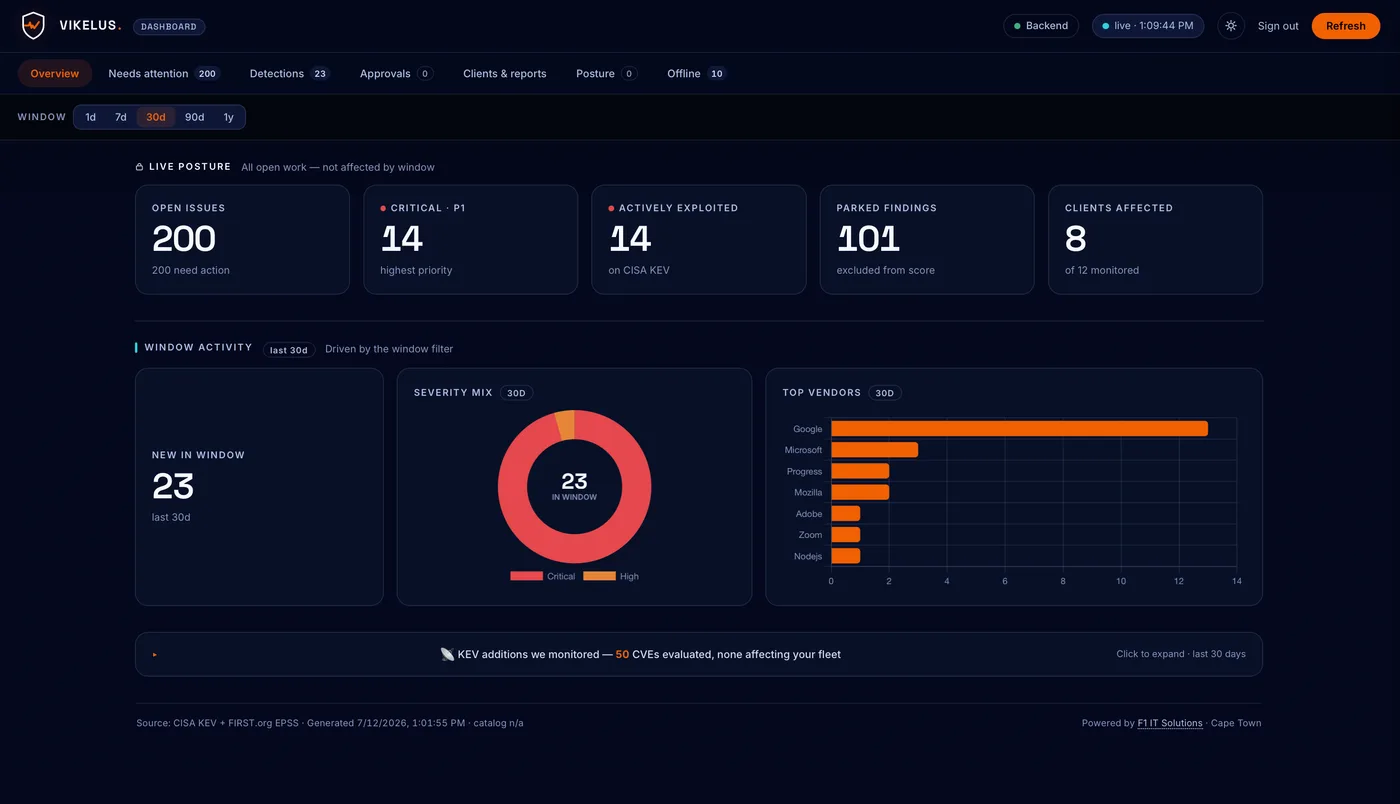The width and height of the screenshot is (1400, 804).
Task: Open the Parked Findings card
Action: tap(927, 240)
